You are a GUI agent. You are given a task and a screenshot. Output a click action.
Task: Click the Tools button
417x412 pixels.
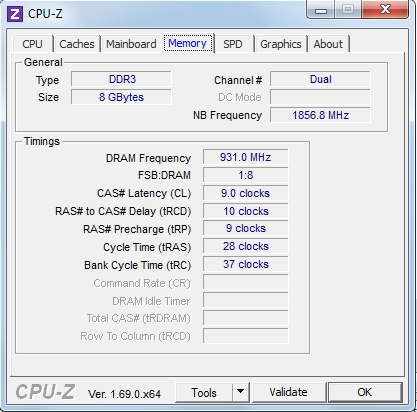[x=204, y=393]
